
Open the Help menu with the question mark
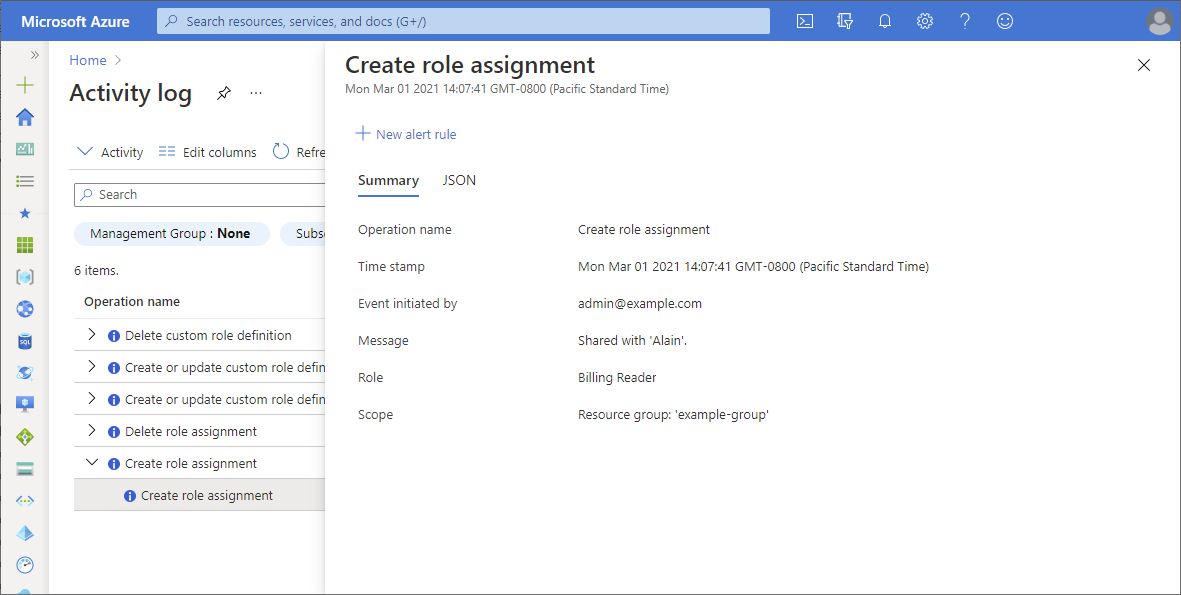(964, 20)
